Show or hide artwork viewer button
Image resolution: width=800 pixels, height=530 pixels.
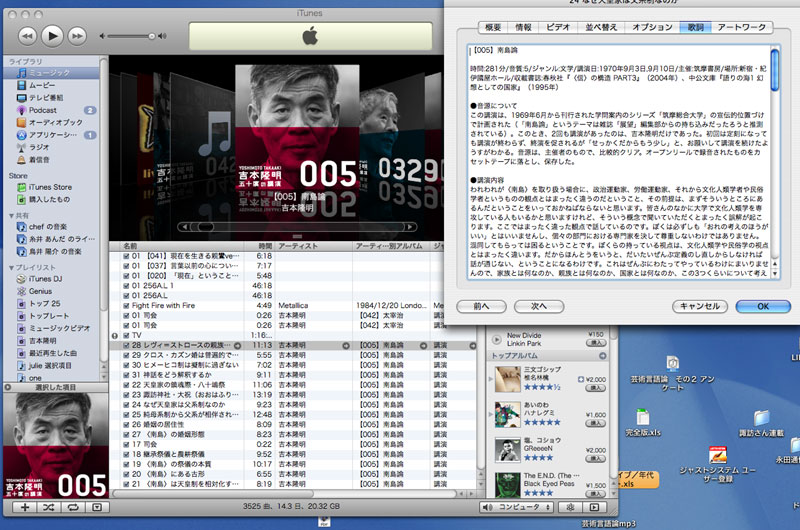[x=97, y=507]
